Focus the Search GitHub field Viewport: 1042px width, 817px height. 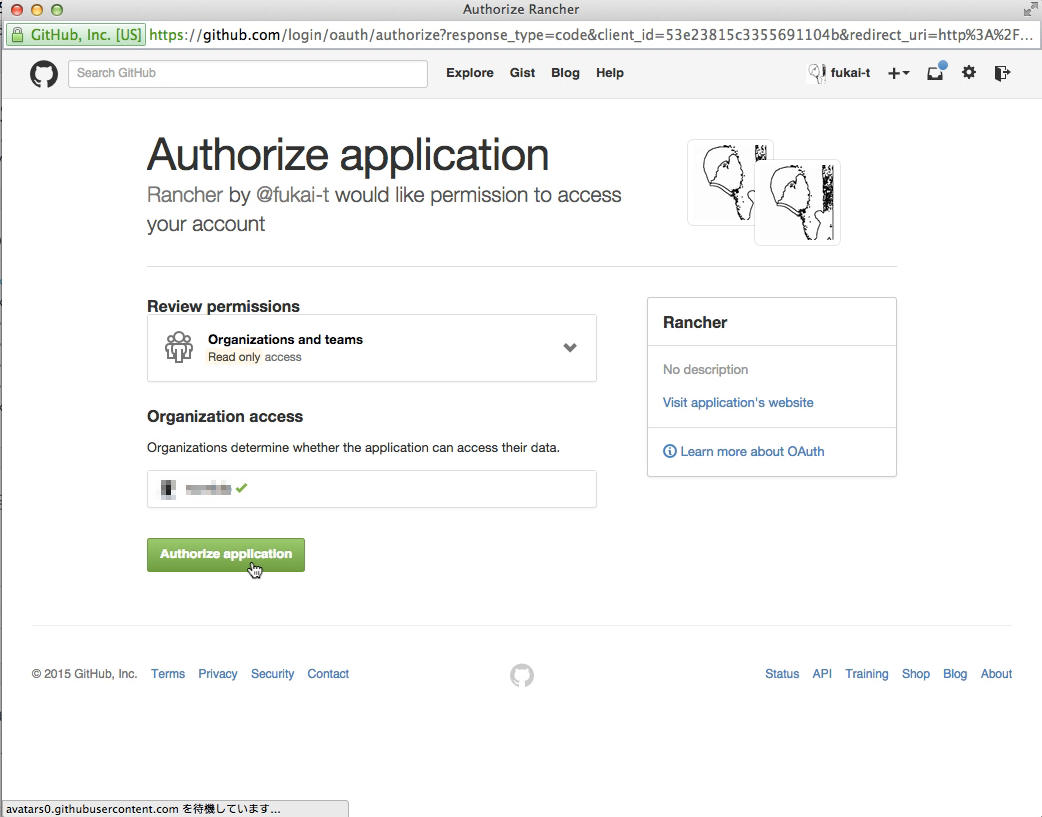[248, 74]
